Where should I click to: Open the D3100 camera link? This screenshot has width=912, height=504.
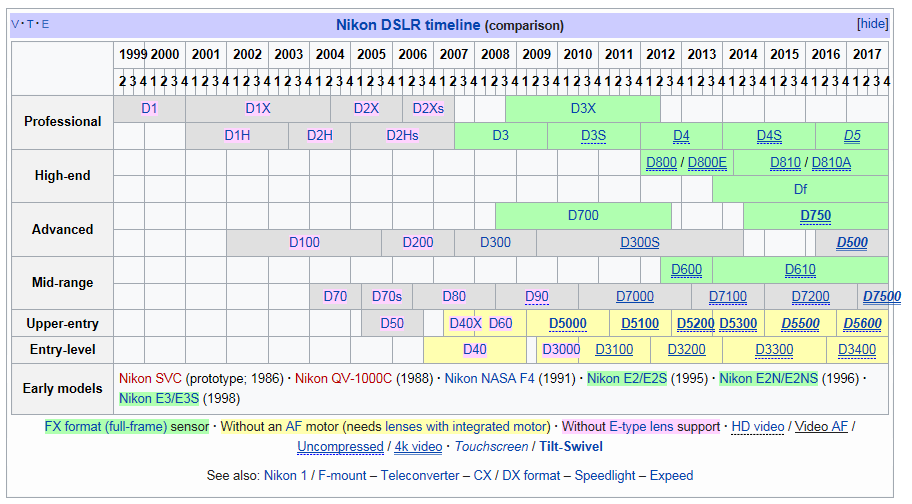click(x=614, y=349)
